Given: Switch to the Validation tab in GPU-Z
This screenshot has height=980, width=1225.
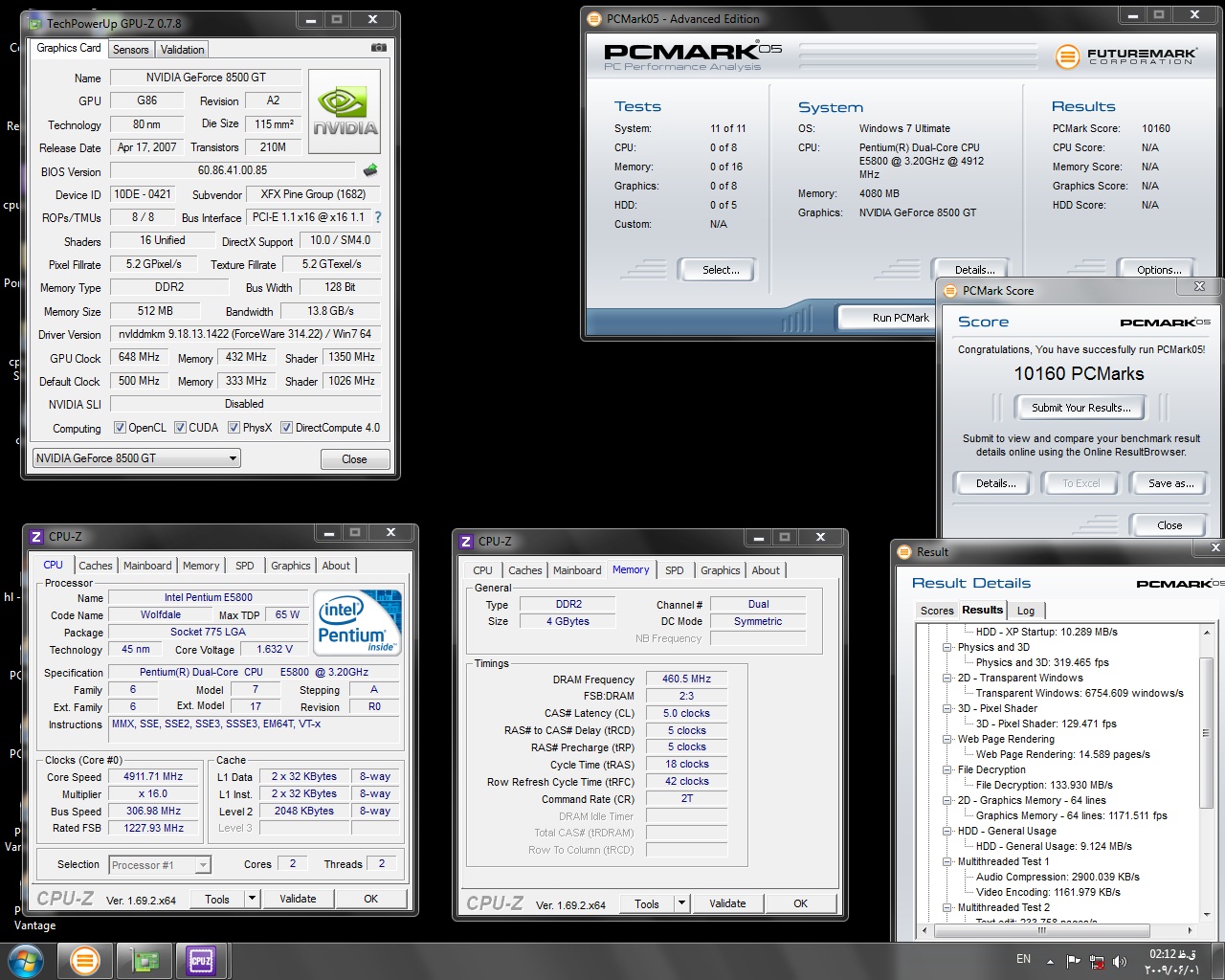Looking at the screenshot, I should coord(182,50).
